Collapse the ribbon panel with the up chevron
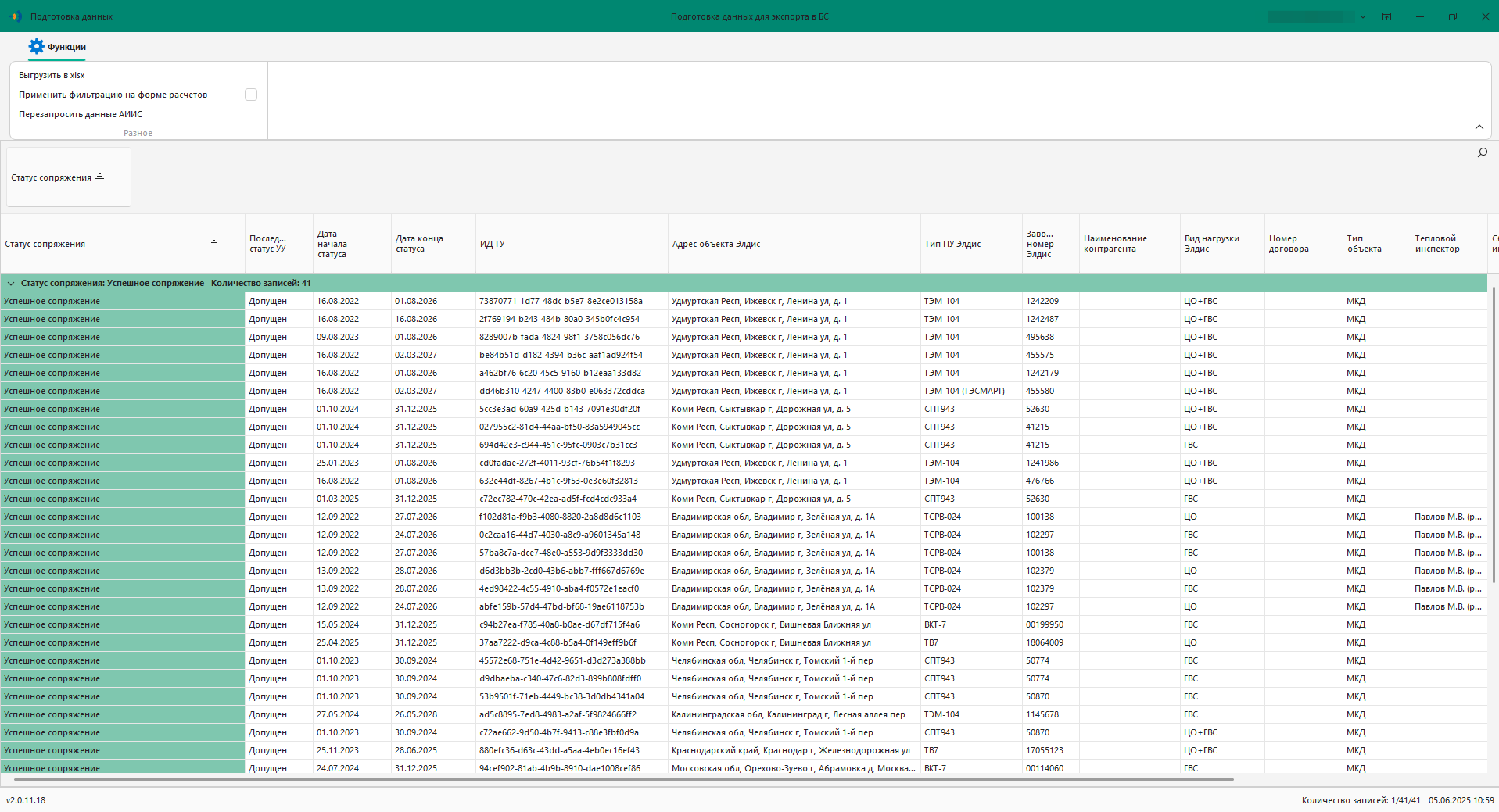 click(1479, 127)
